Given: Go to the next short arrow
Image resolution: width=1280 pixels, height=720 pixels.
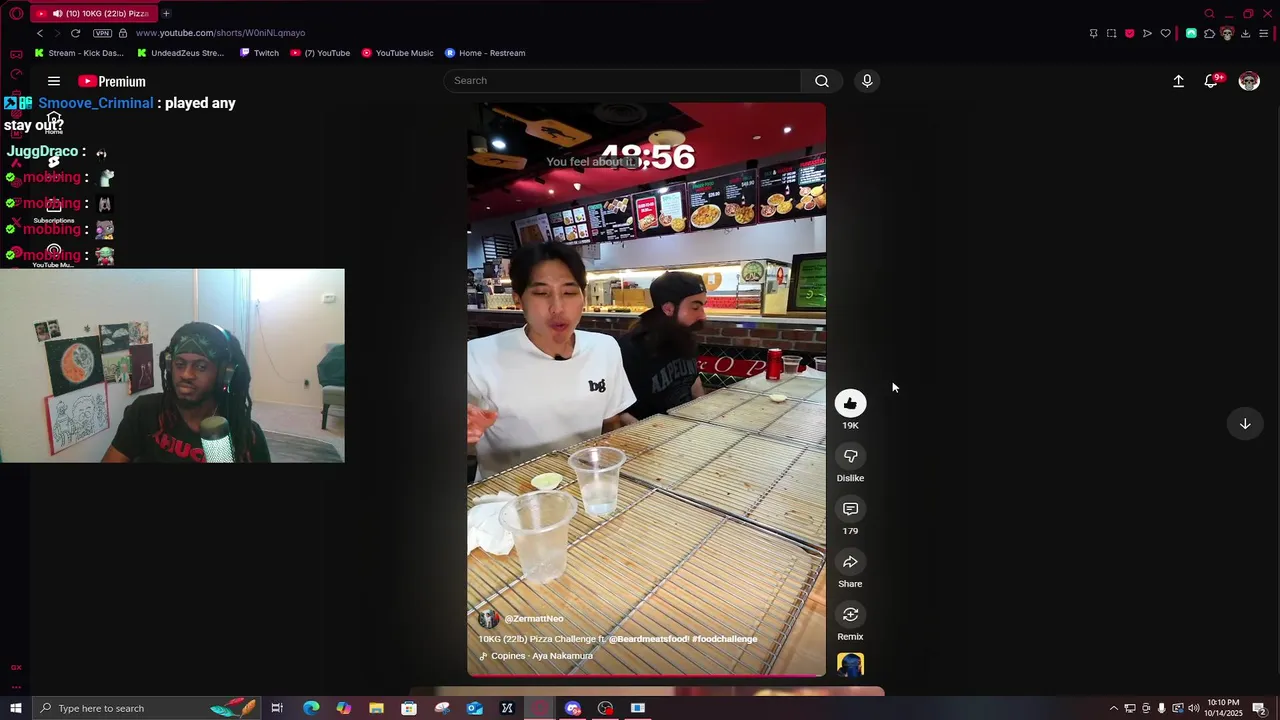Looking at the screenshot, I should point(1245,424).
